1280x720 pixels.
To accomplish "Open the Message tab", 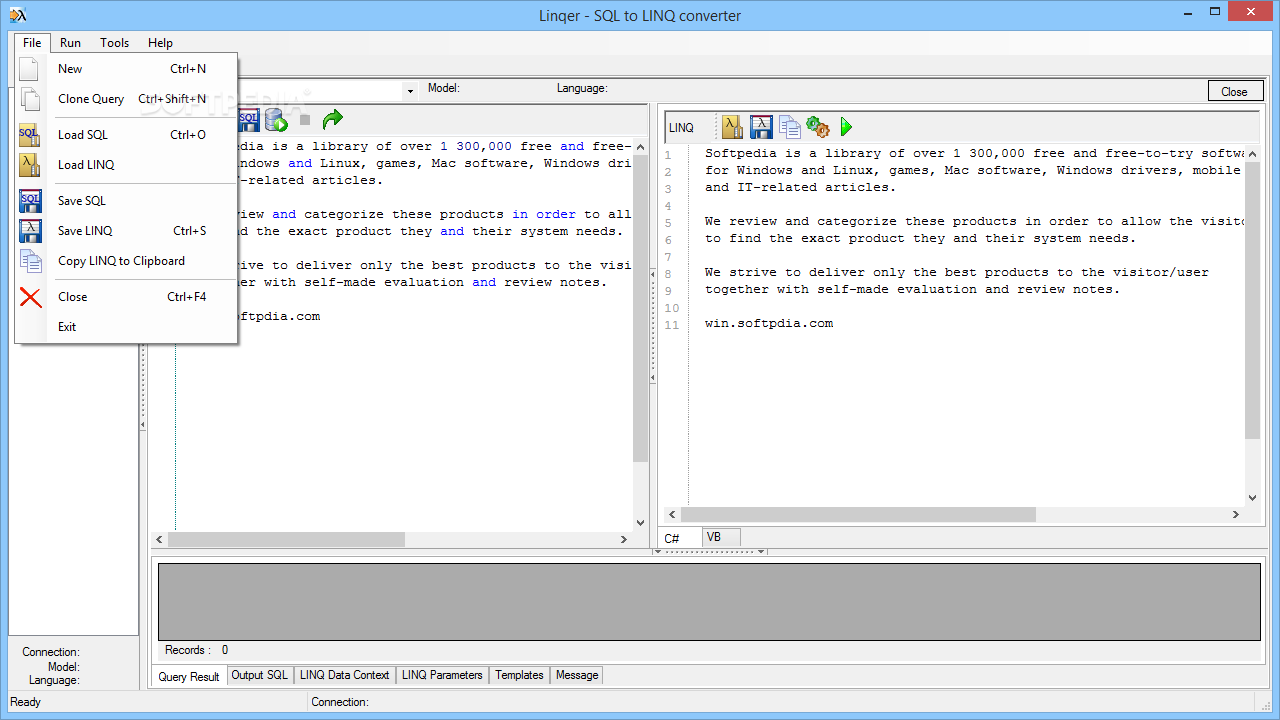I will pos(577,675).
